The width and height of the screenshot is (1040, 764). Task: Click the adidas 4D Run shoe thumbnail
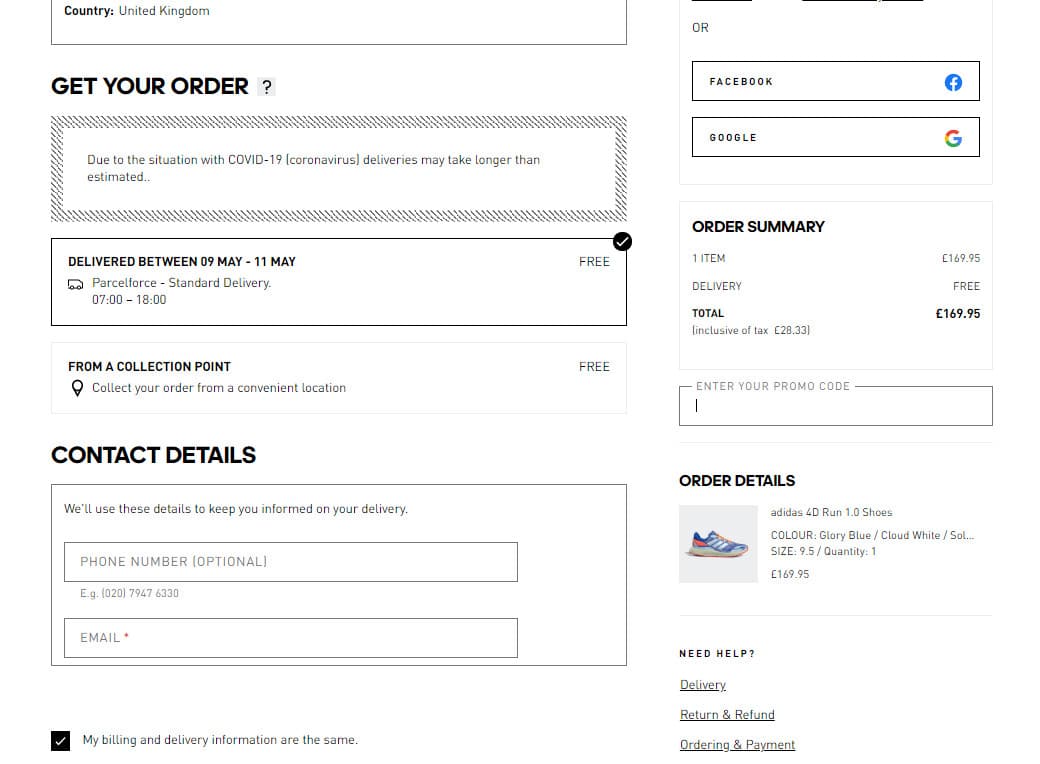718,543
